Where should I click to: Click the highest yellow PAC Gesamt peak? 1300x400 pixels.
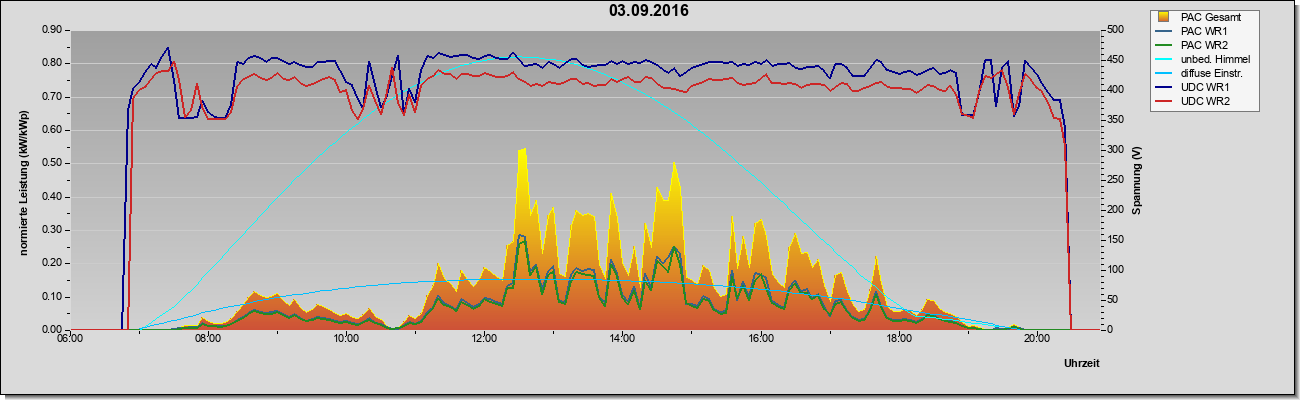coord(521,152)
